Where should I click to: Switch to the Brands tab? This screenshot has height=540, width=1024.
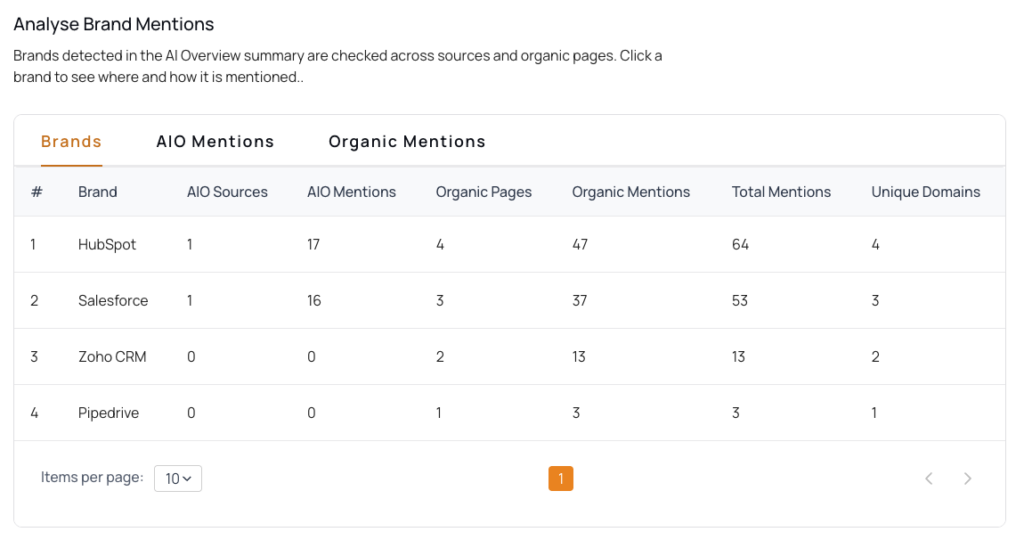(71, 142)
